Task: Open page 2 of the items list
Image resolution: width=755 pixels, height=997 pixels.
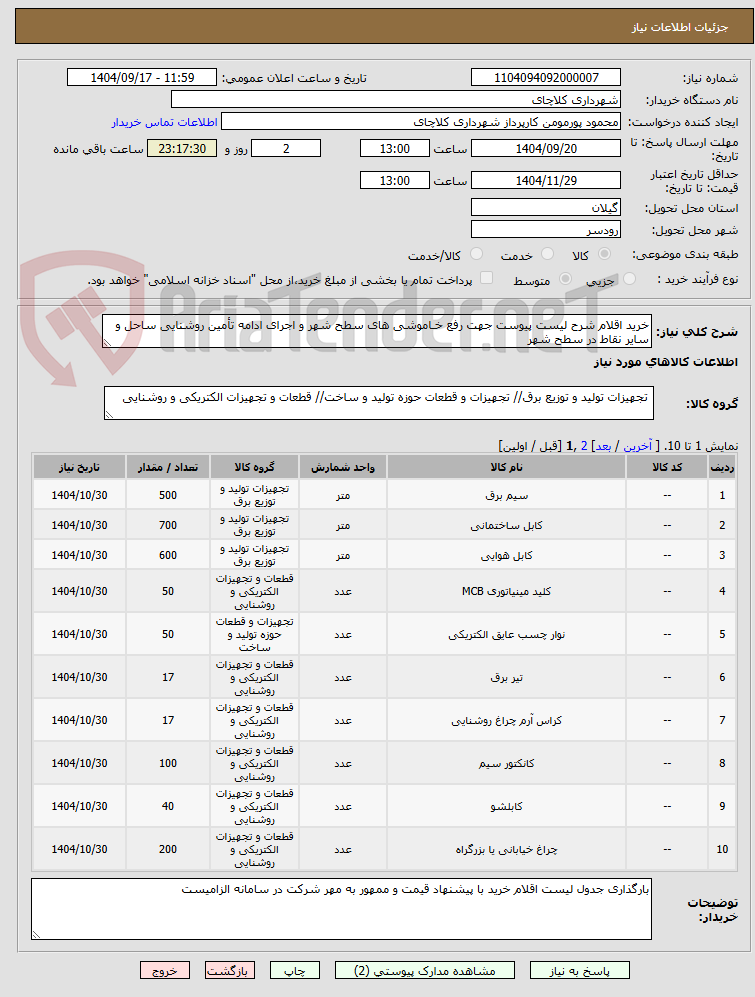Action: coord(584,446)
